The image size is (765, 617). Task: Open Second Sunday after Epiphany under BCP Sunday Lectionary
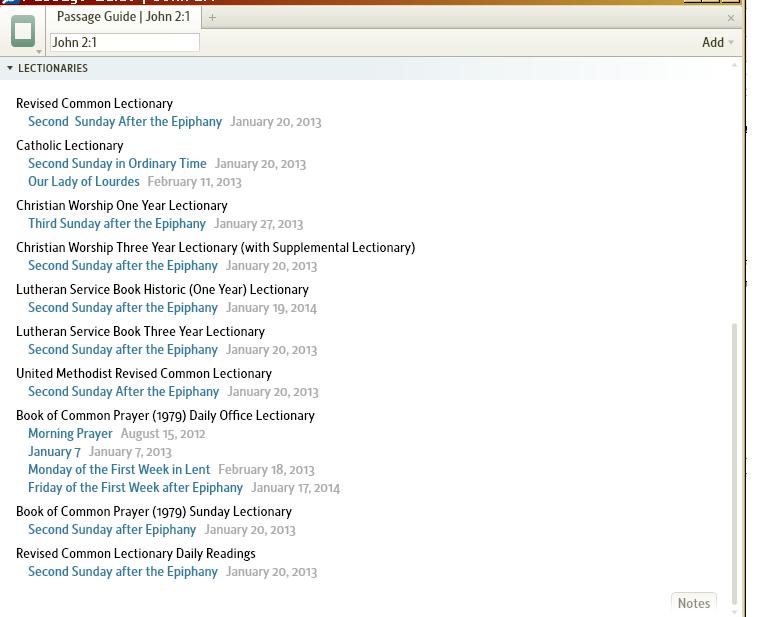(112, 529)
